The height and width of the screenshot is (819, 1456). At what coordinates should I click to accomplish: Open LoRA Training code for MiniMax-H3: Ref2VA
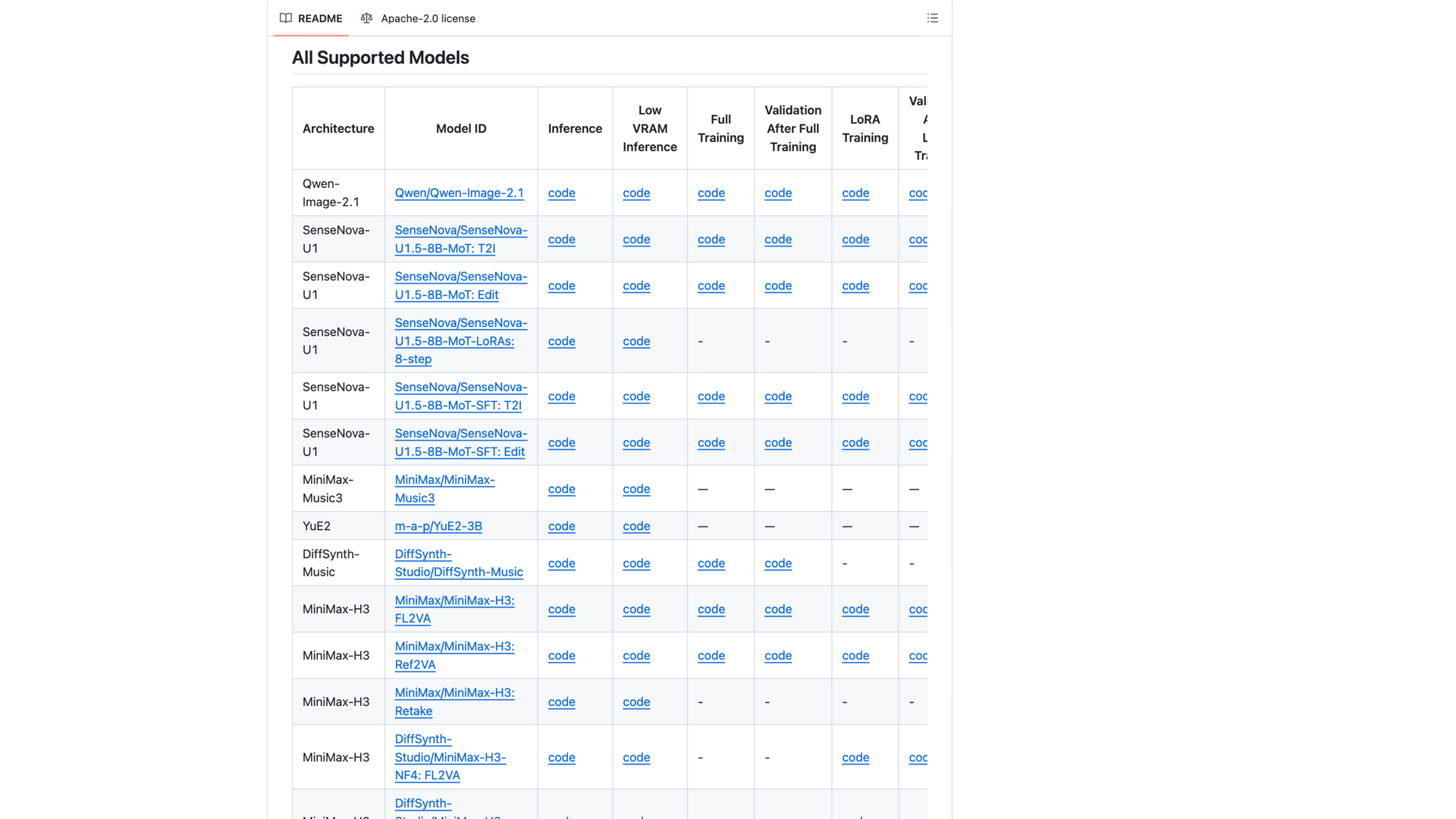[855, 655]
